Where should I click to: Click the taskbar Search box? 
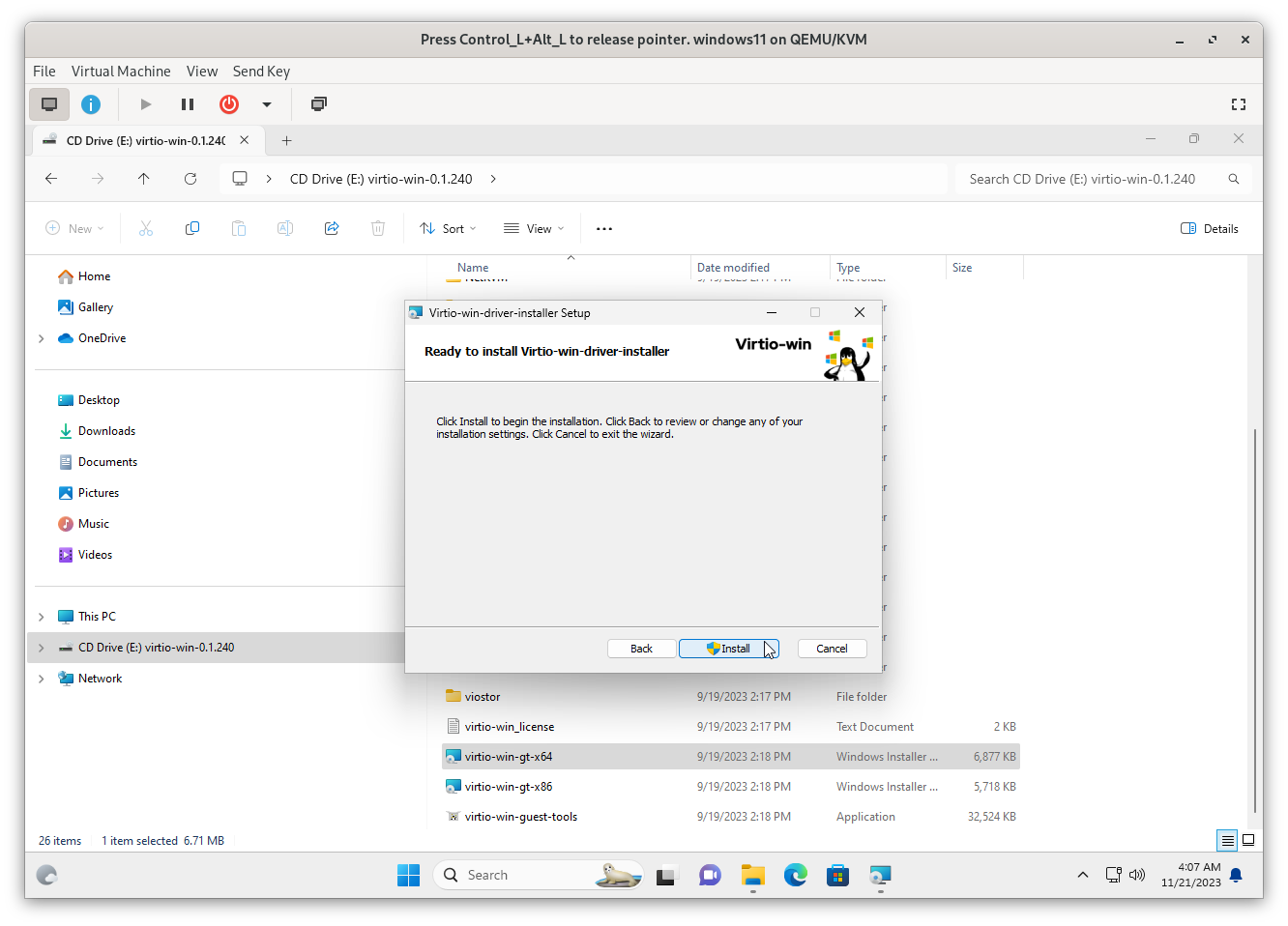pos(539,875)
